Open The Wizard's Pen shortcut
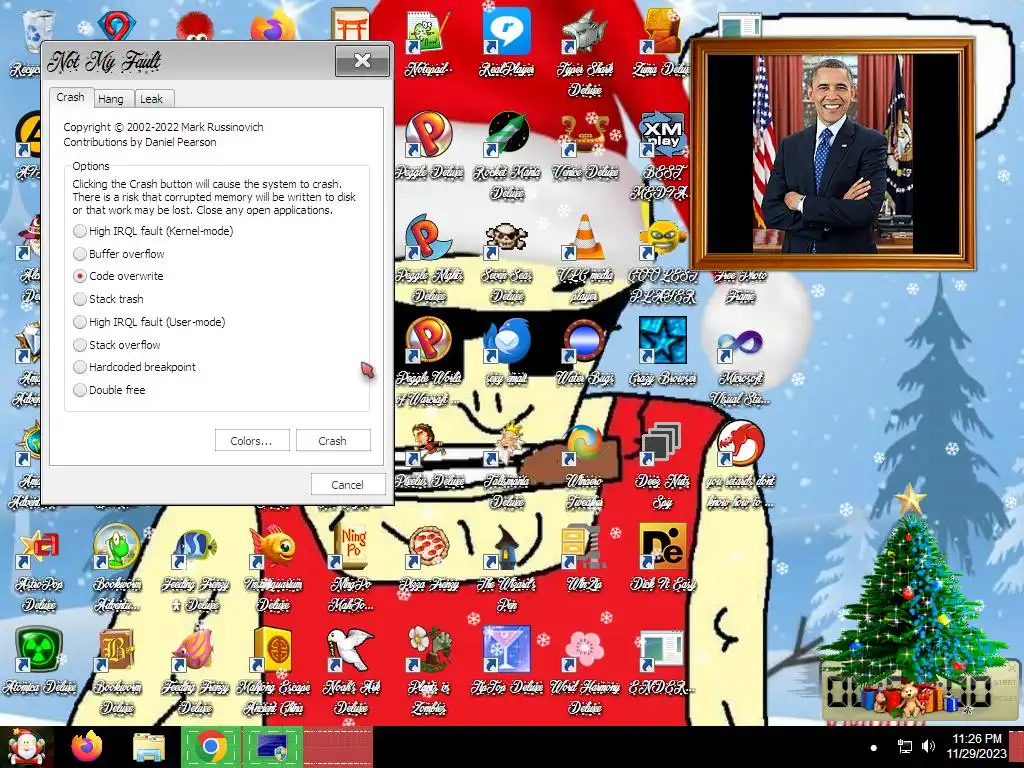Image resolution: width=1024 pixels, height=768 pixels. point(507,569)
